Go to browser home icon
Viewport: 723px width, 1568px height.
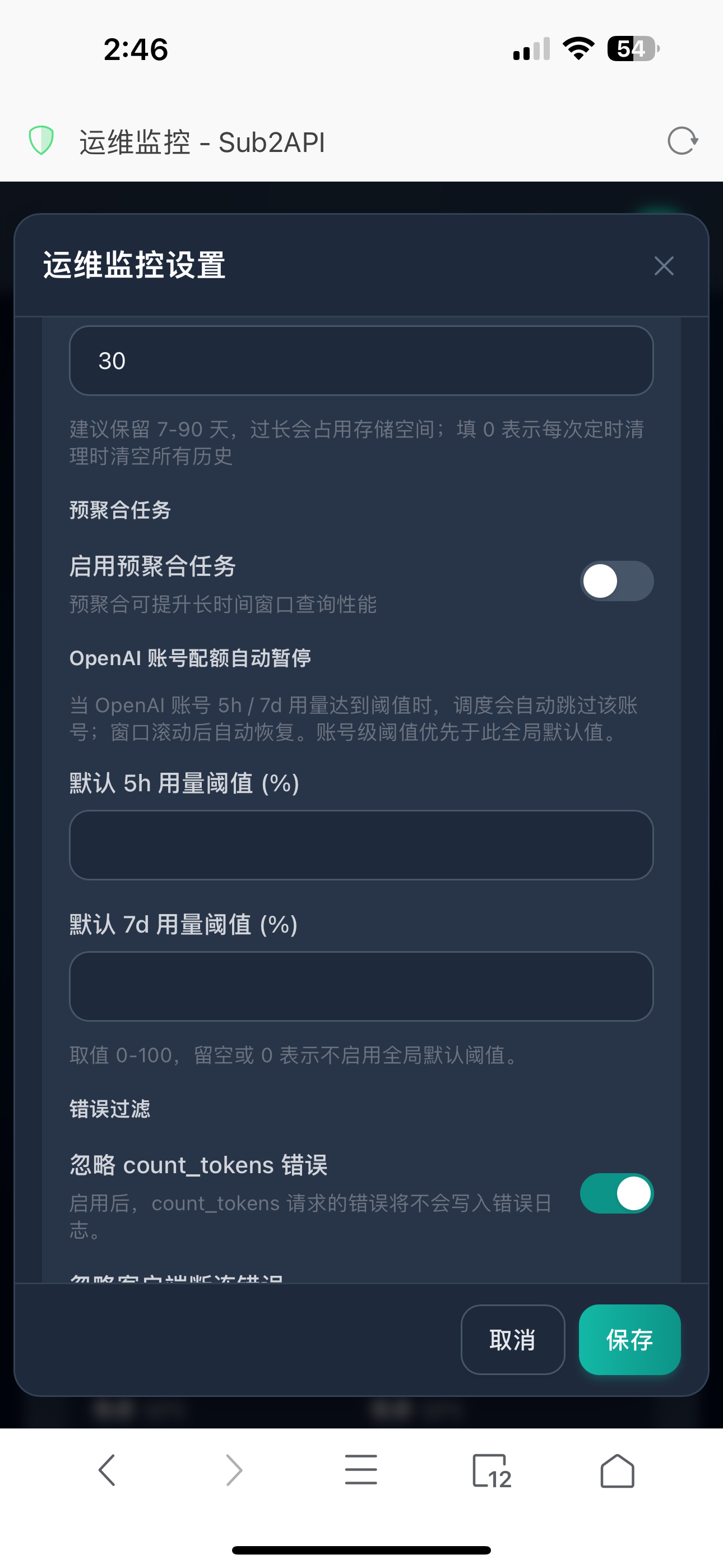[x=617, y=1470]
